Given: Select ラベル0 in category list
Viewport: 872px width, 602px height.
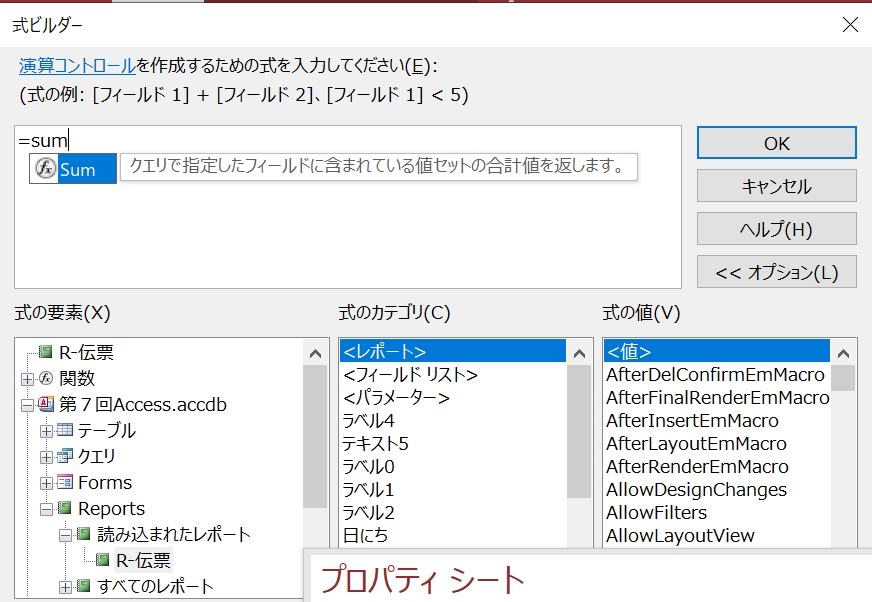Looking at the screenshot, I should [x=453, y=466].
